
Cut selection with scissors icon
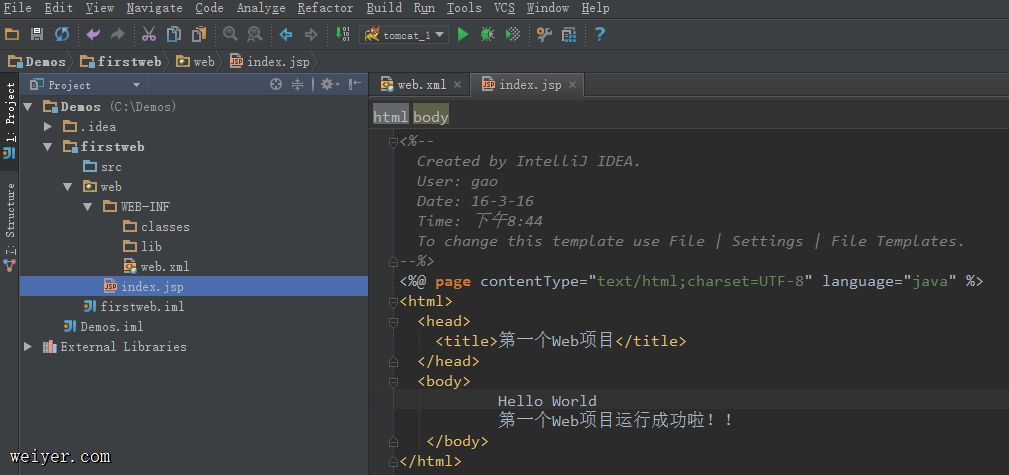[x=149, y=34]
